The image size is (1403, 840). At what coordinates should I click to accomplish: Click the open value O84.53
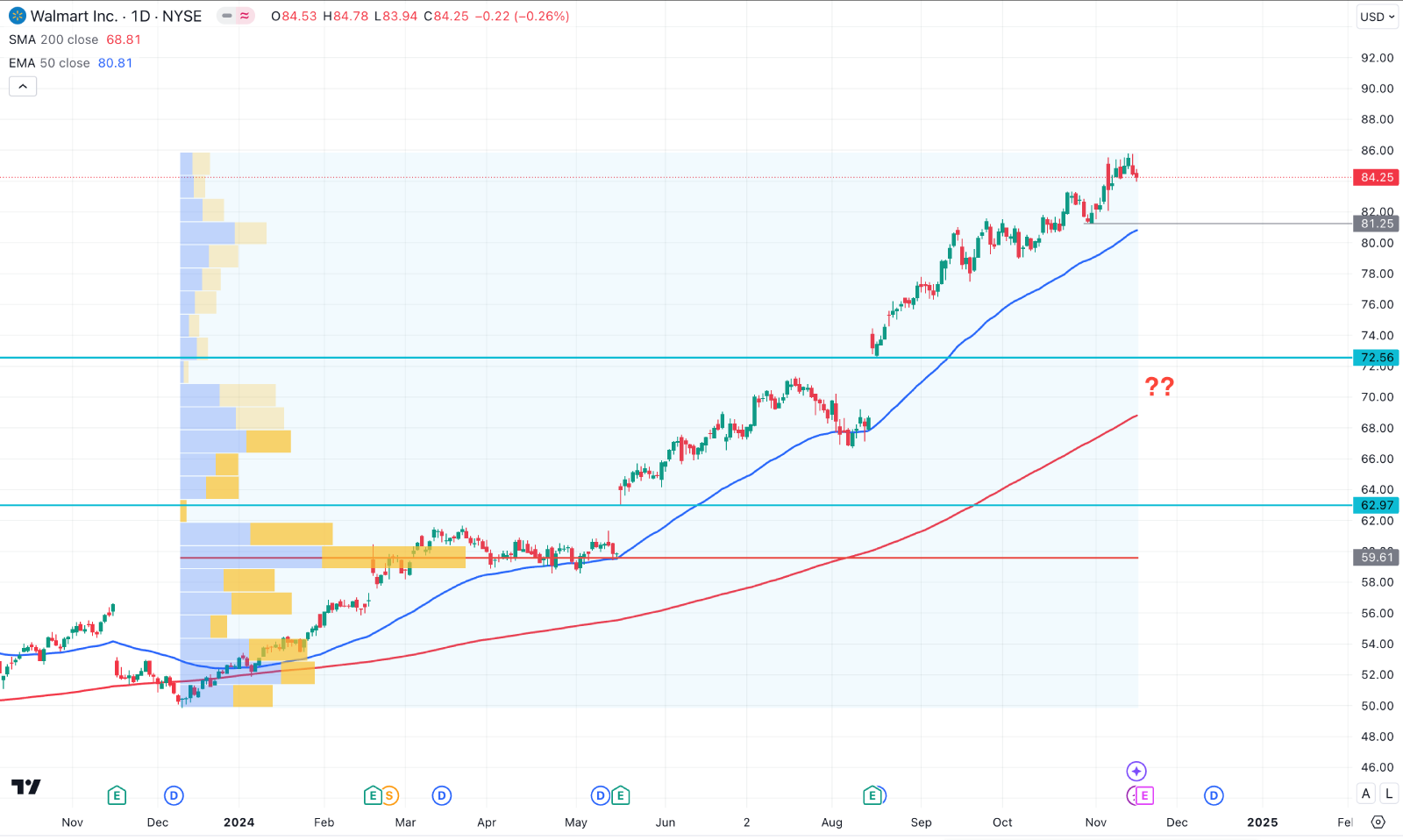click(x=294, y=16)
